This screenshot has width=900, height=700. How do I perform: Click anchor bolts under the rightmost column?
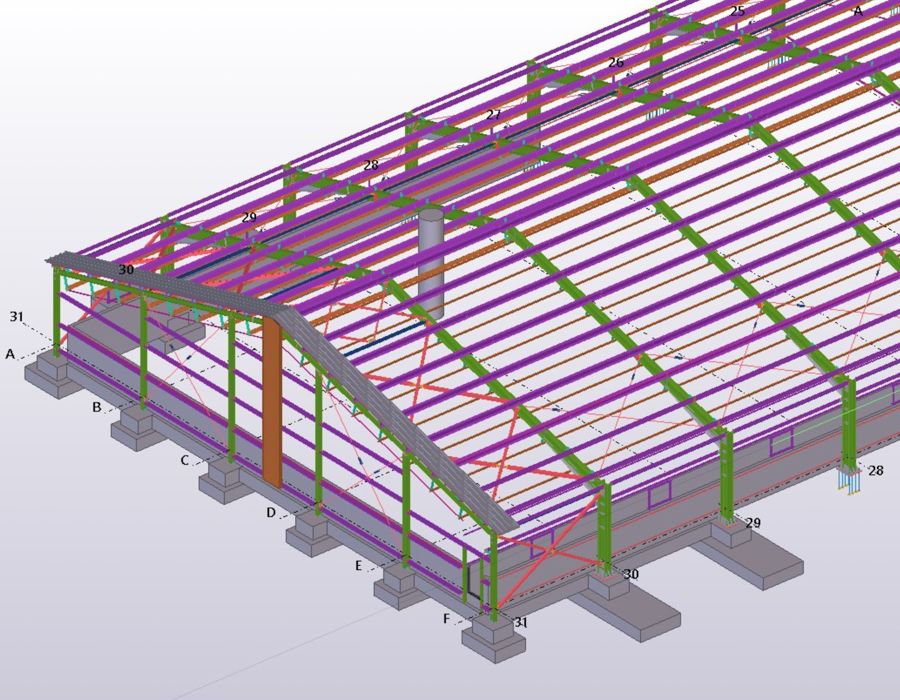[851, 481]
